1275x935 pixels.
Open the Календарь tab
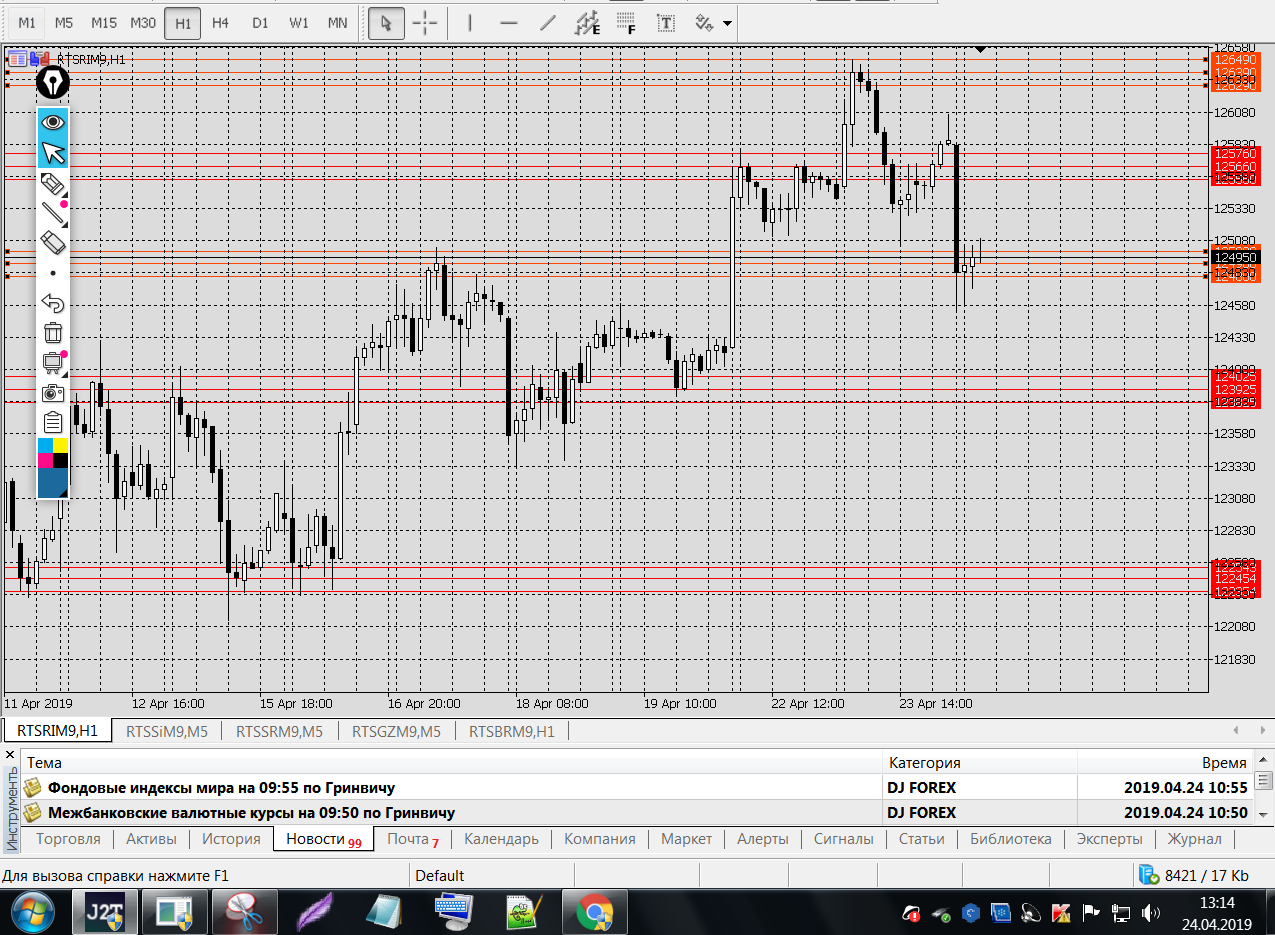(x=501, y=839)
